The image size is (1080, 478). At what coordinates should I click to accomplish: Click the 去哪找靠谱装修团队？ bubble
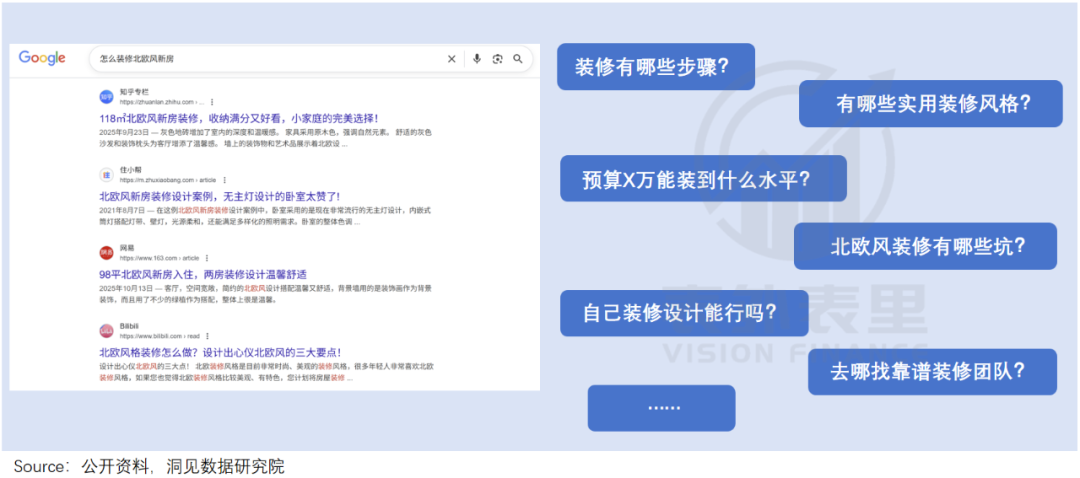[932, 372]
